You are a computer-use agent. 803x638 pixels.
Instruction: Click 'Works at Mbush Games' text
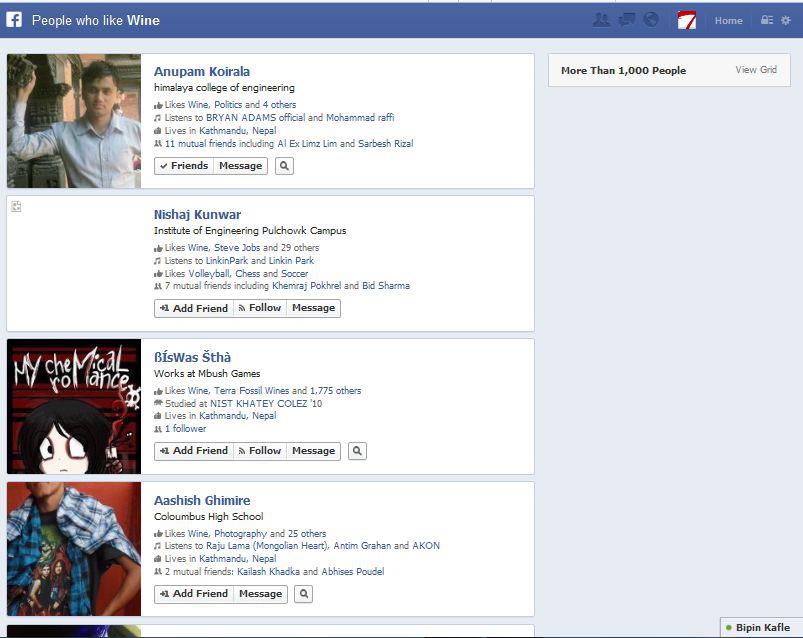click(x=207, y=373)
